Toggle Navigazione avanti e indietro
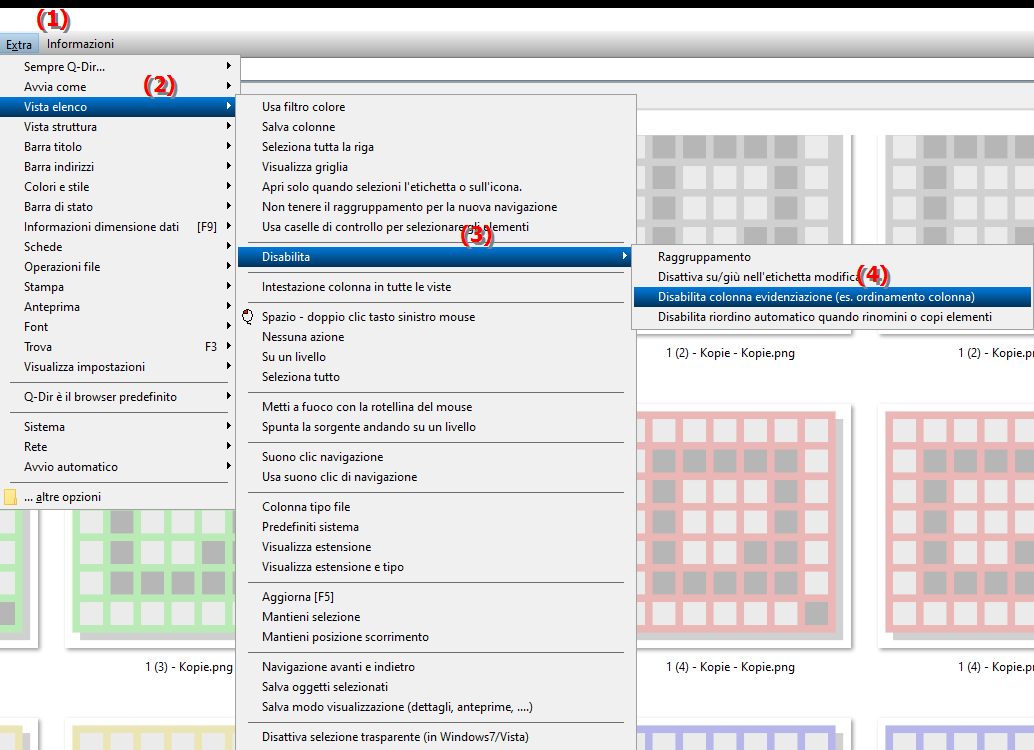This screenshot has height=750, width=1034. pos(435,667)
